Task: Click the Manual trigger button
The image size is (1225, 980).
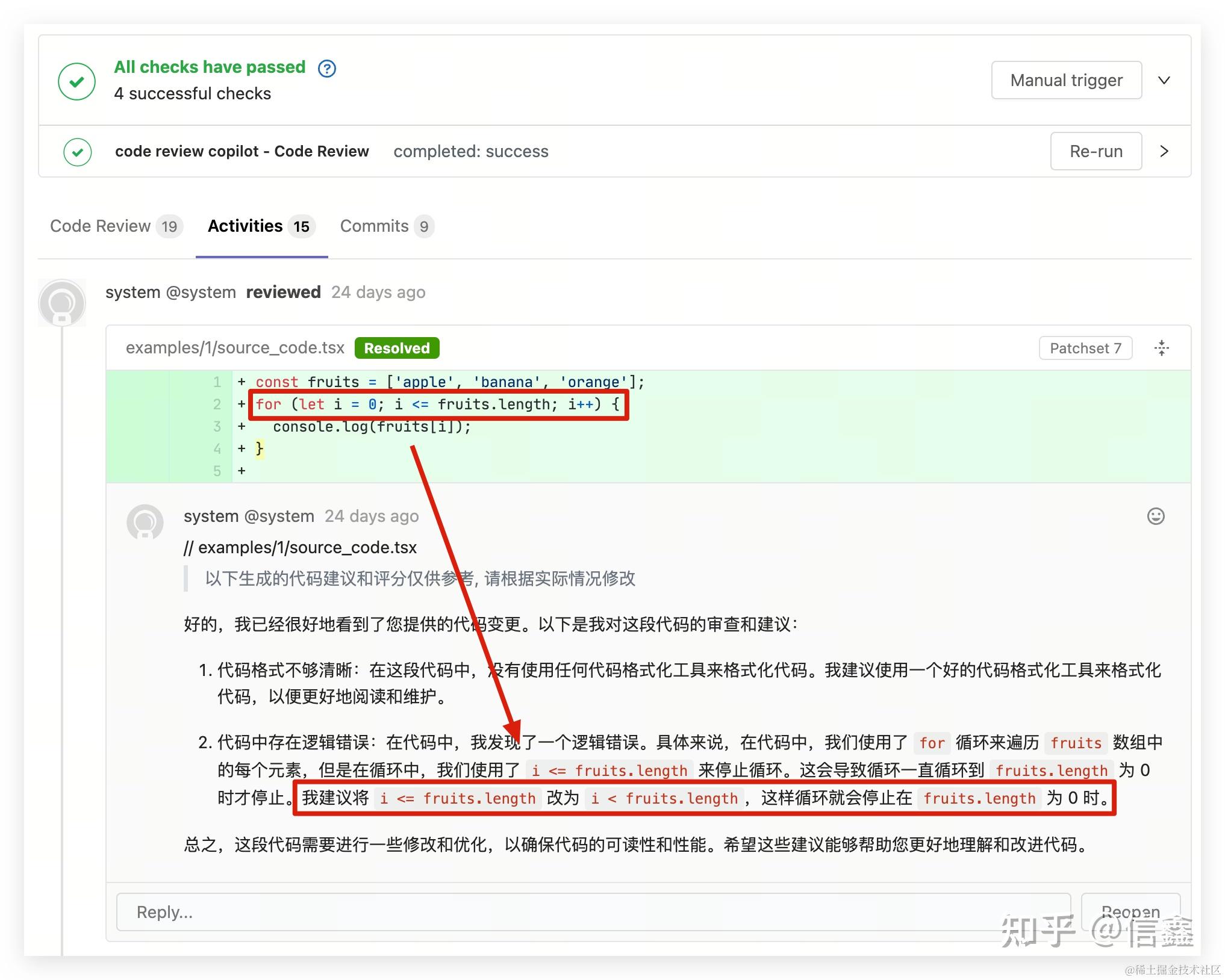Action: pyautogui.click(x=1066, y=80)
